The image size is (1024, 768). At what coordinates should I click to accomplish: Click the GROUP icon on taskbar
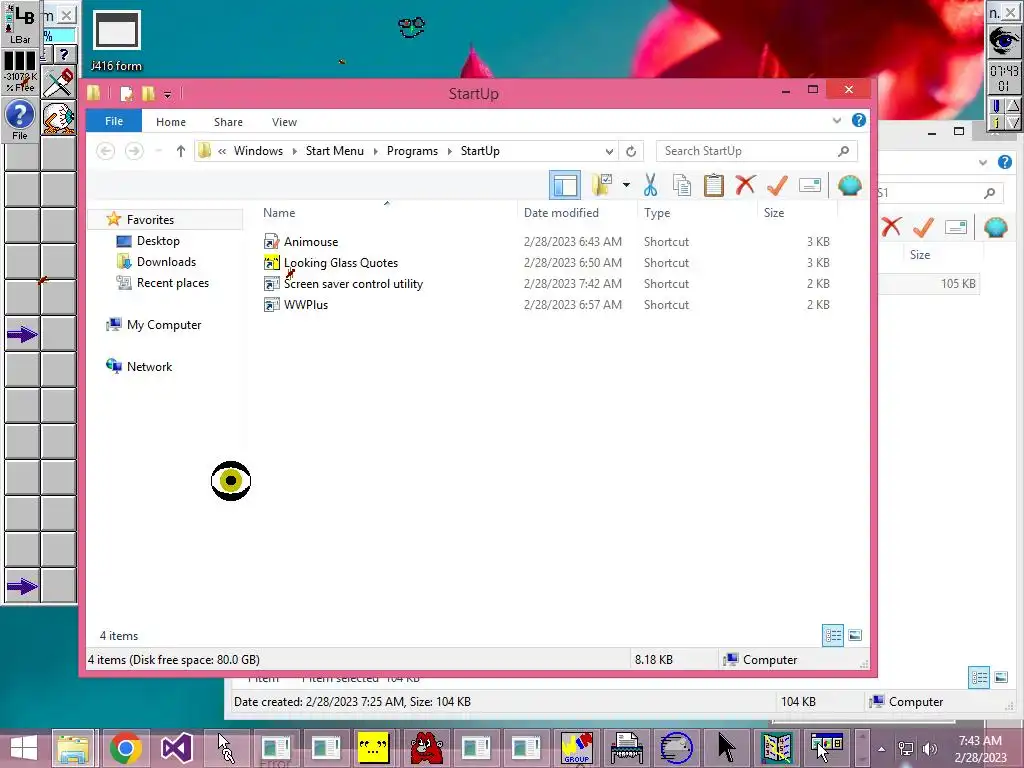[577, 748]
